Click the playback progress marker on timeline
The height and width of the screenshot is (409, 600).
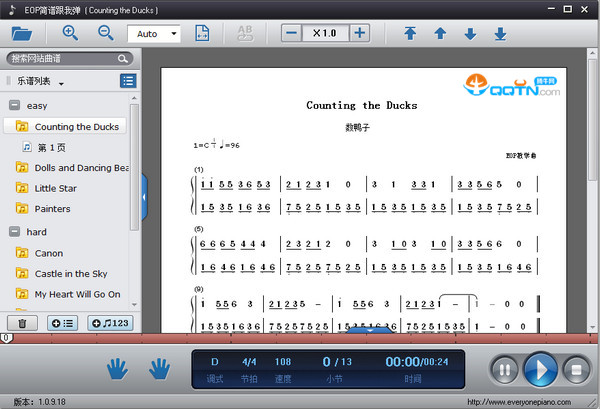tap(6, 339)
